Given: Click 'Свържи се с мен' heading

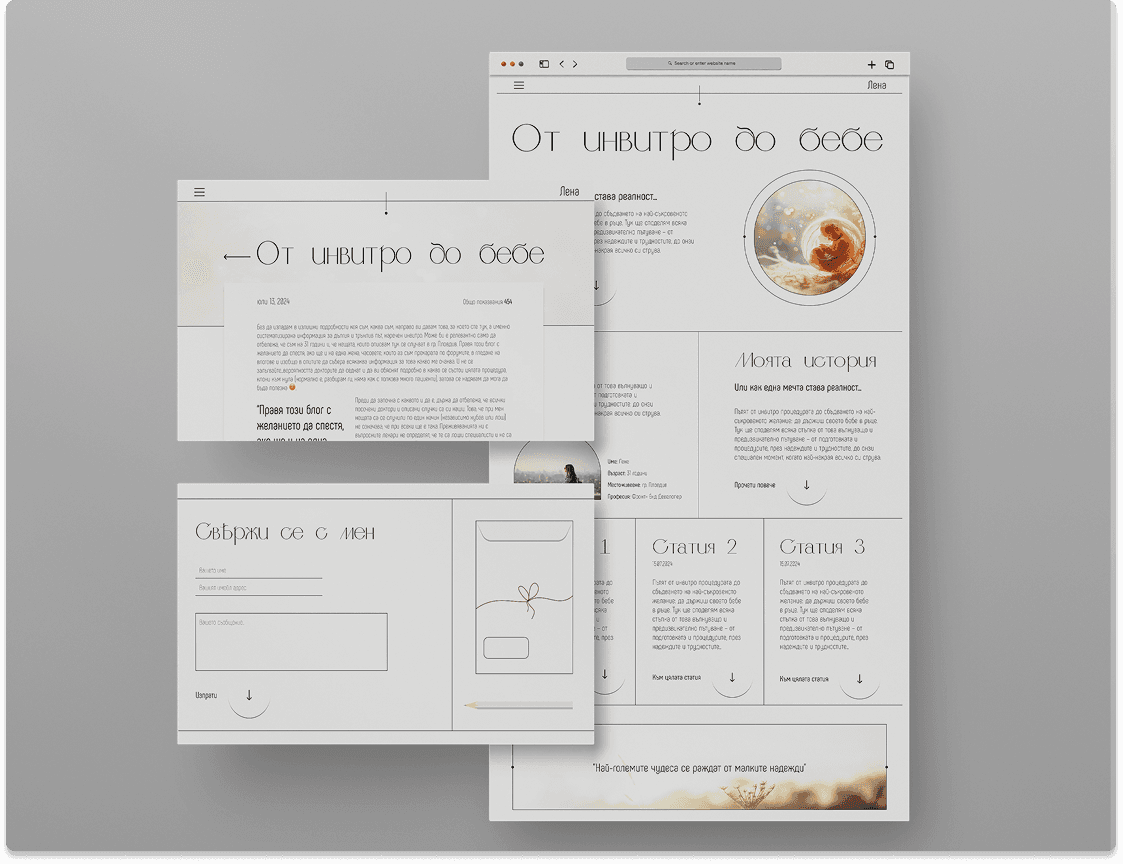Looking at the screenshot, I should 285,532.
